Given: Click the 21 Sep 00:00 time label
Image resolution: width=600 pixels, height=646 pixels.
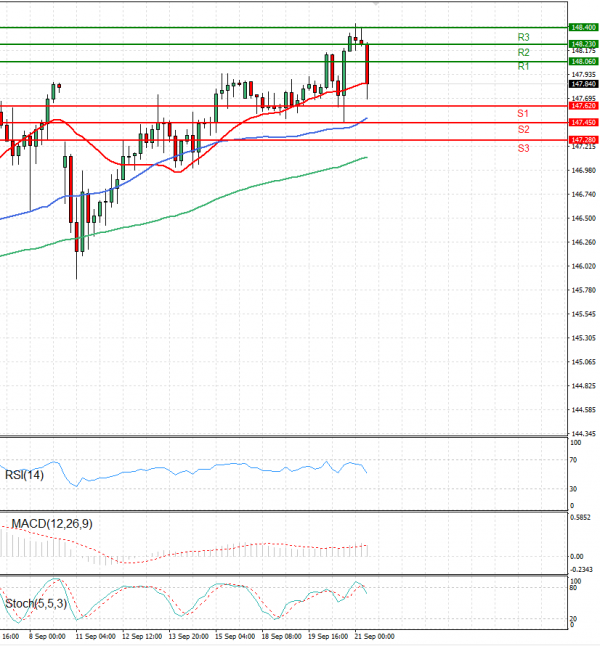Looking at the screenshot, I should click(375, 637).
